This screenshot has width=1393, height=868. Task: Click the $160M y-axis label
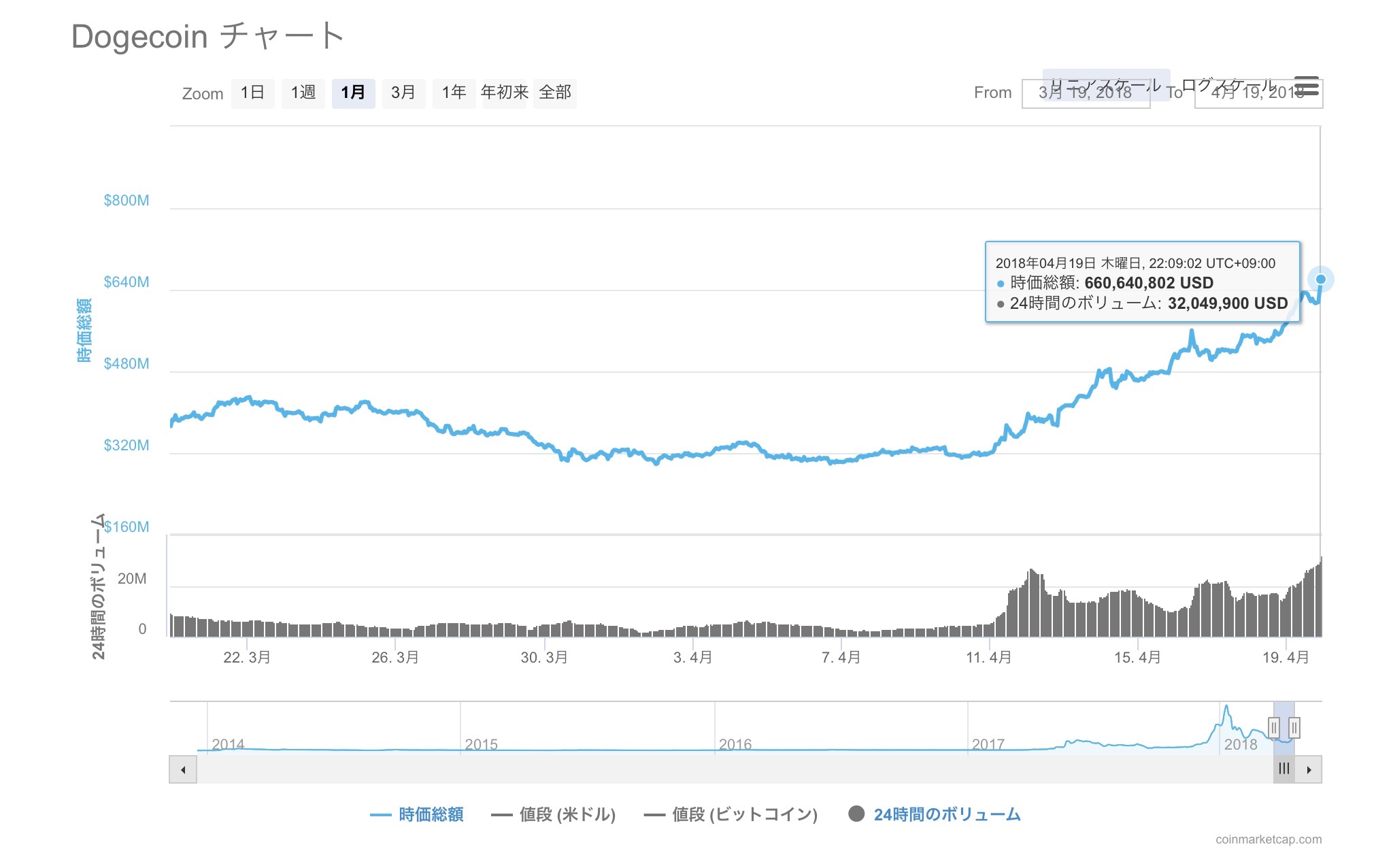point(127,527)
